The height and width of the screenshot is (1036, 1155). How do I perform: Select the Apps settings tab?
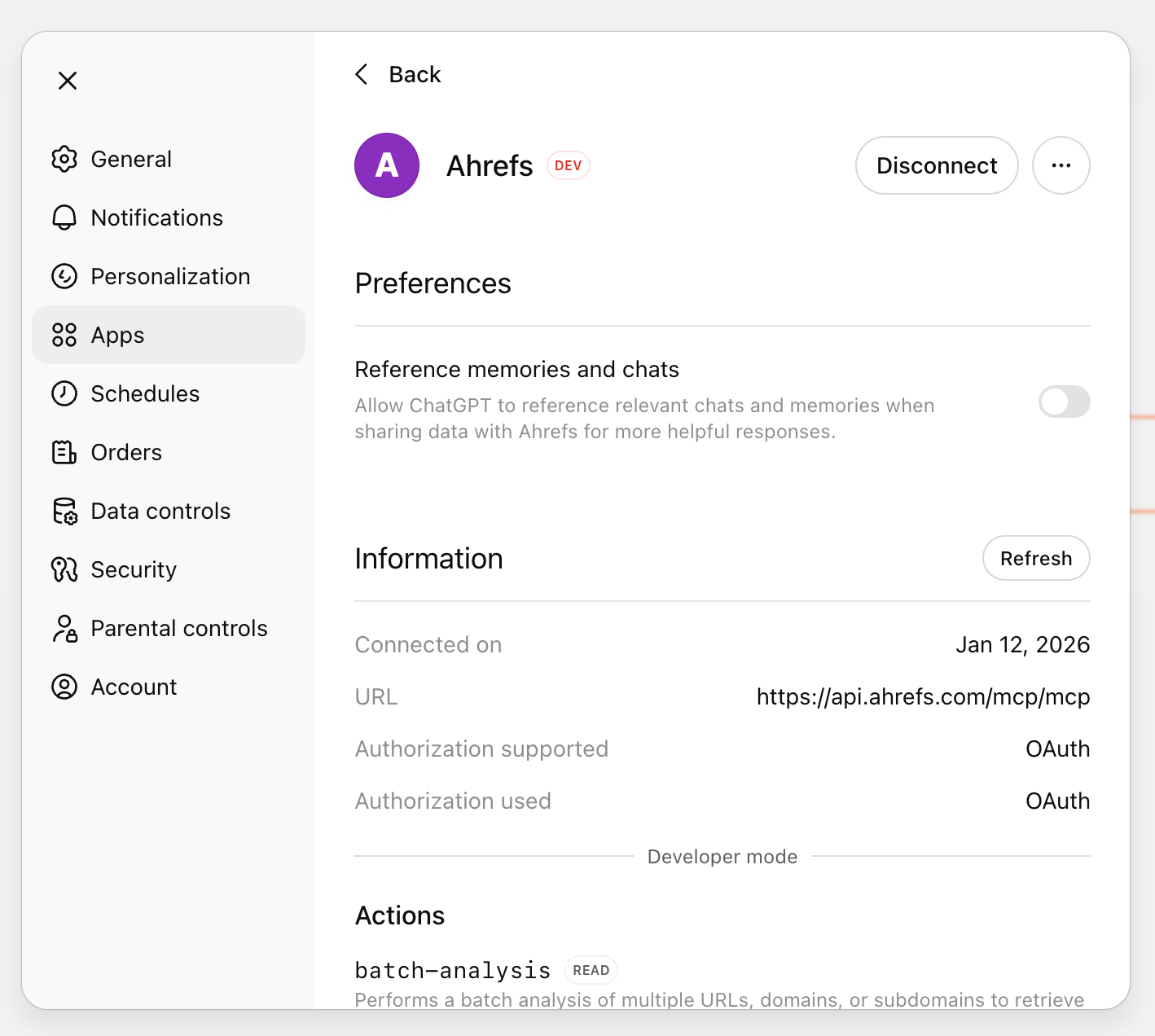coord(168,335)
